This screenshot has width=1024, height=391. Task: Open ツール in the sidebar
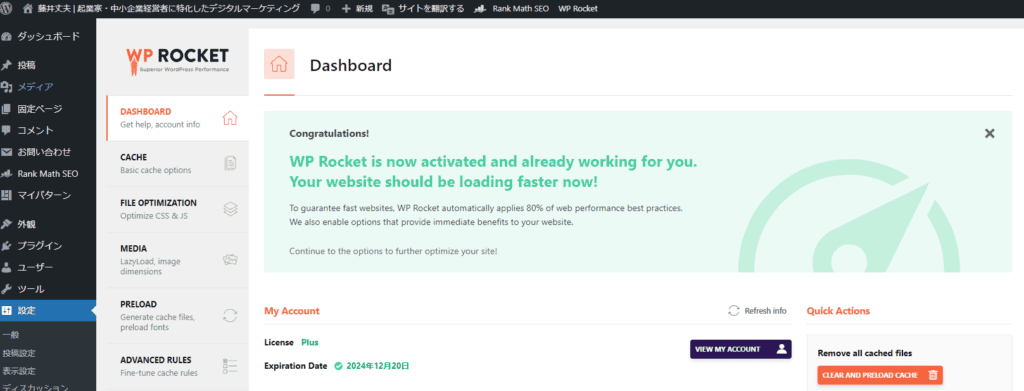click(x=48, y=289)
